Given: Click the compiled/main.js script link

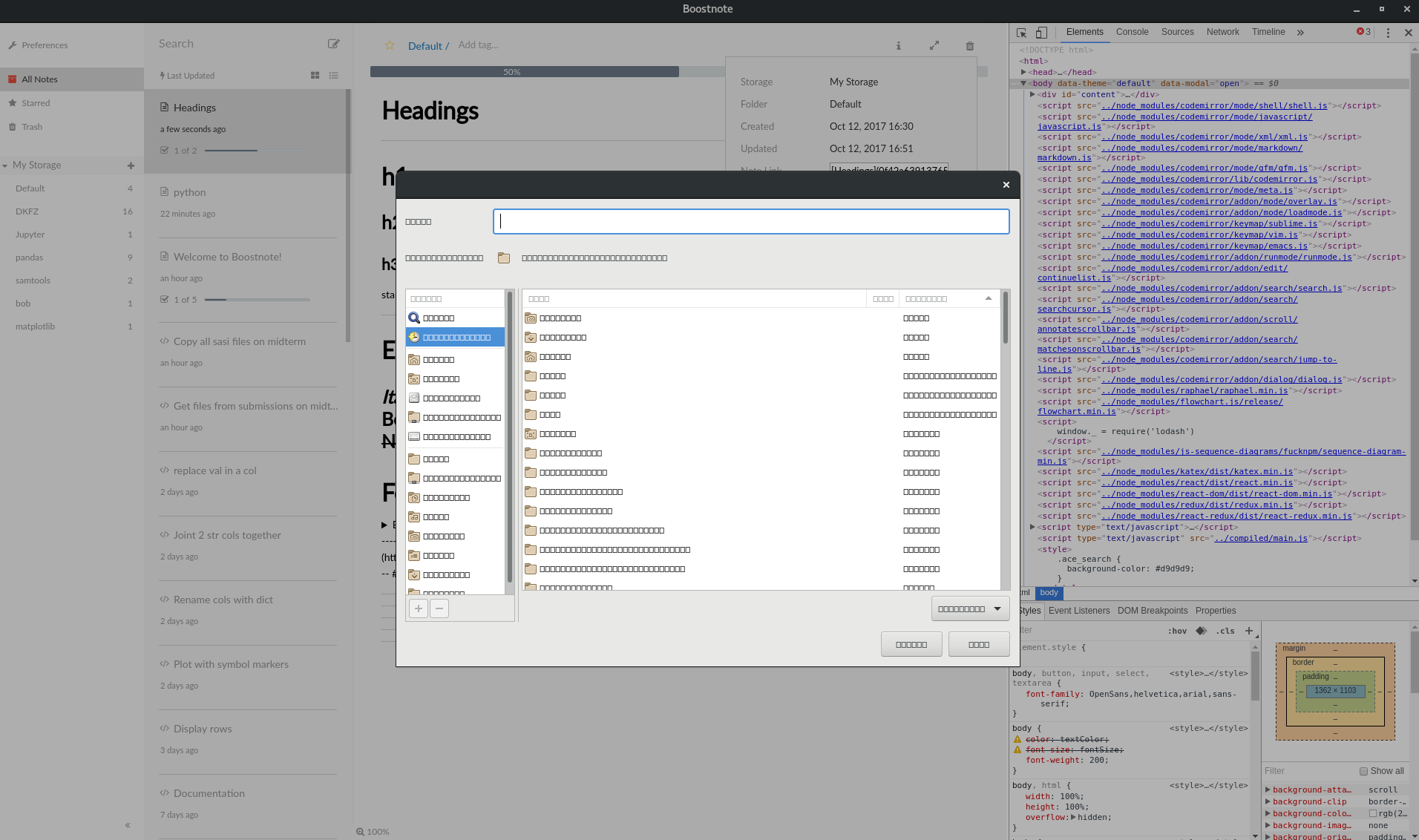Looking at the screenshot, I should coord(1260,539).
